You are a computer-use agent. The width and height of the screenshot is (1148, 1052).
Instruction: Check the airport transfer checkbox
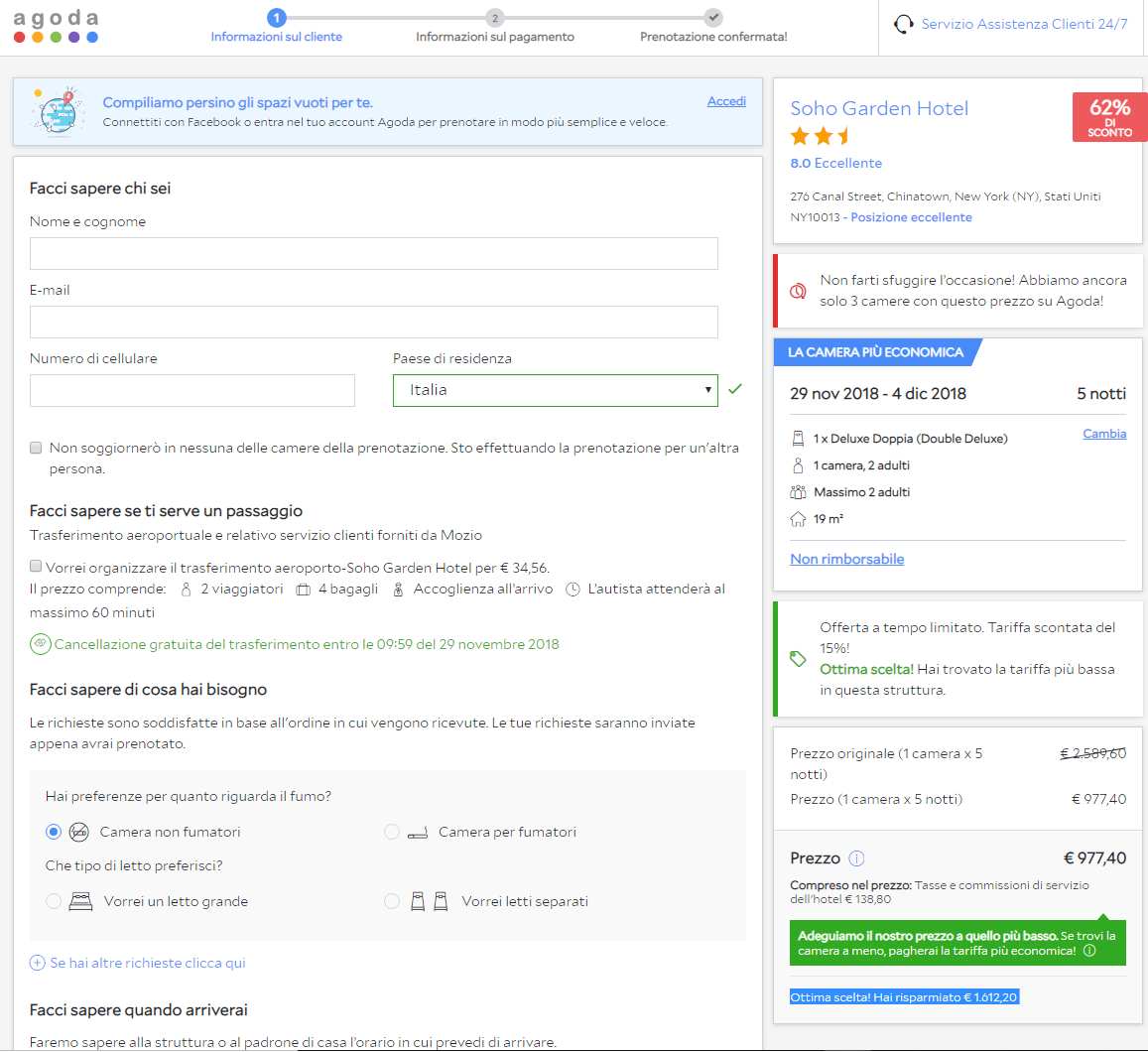(x=36, y=566)
